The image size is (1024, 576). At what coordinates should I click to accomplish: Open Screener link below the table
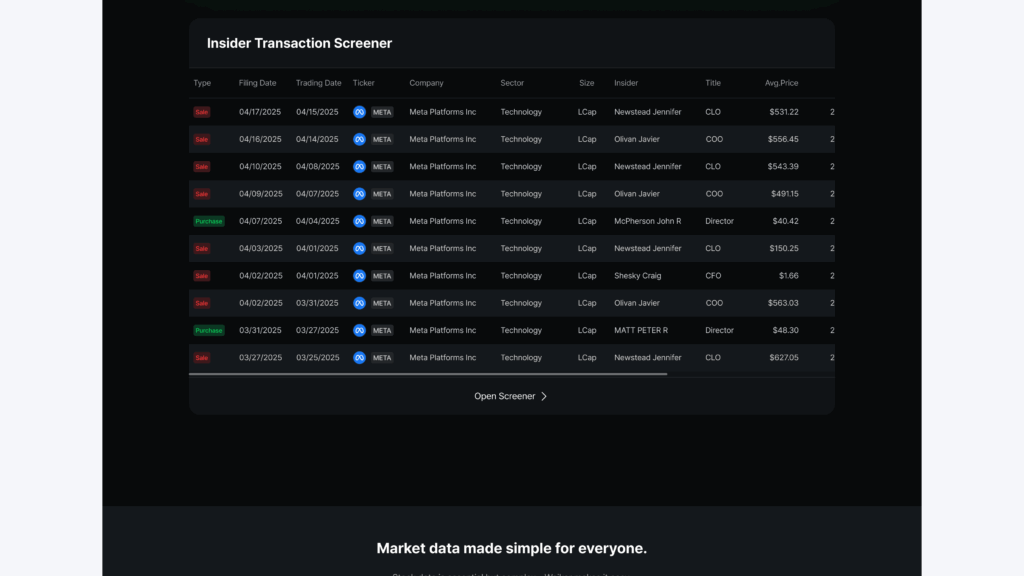[511, 396]
